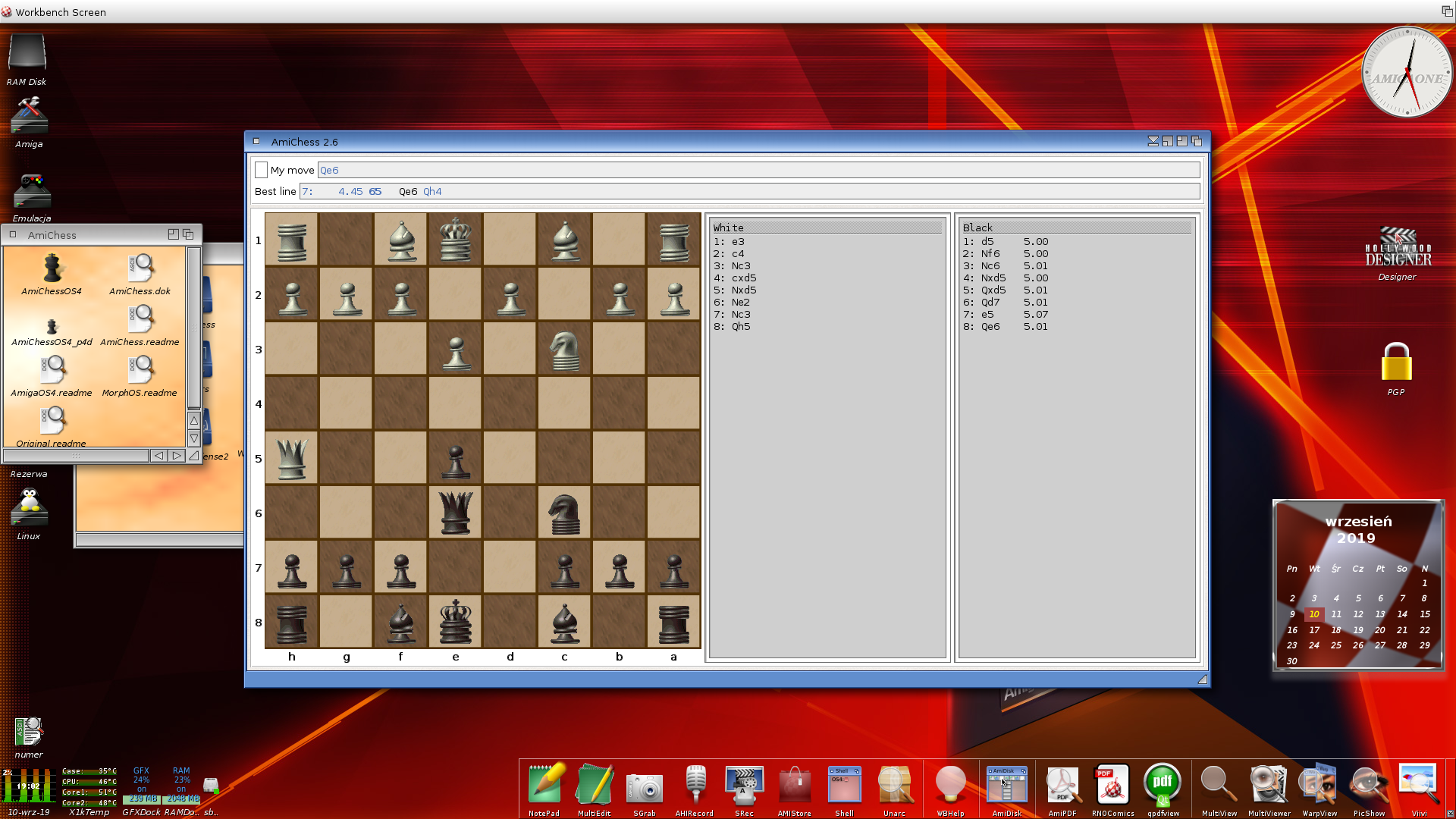
Task: Select Black move 4: Nxd5
Action: [1077, 278]
